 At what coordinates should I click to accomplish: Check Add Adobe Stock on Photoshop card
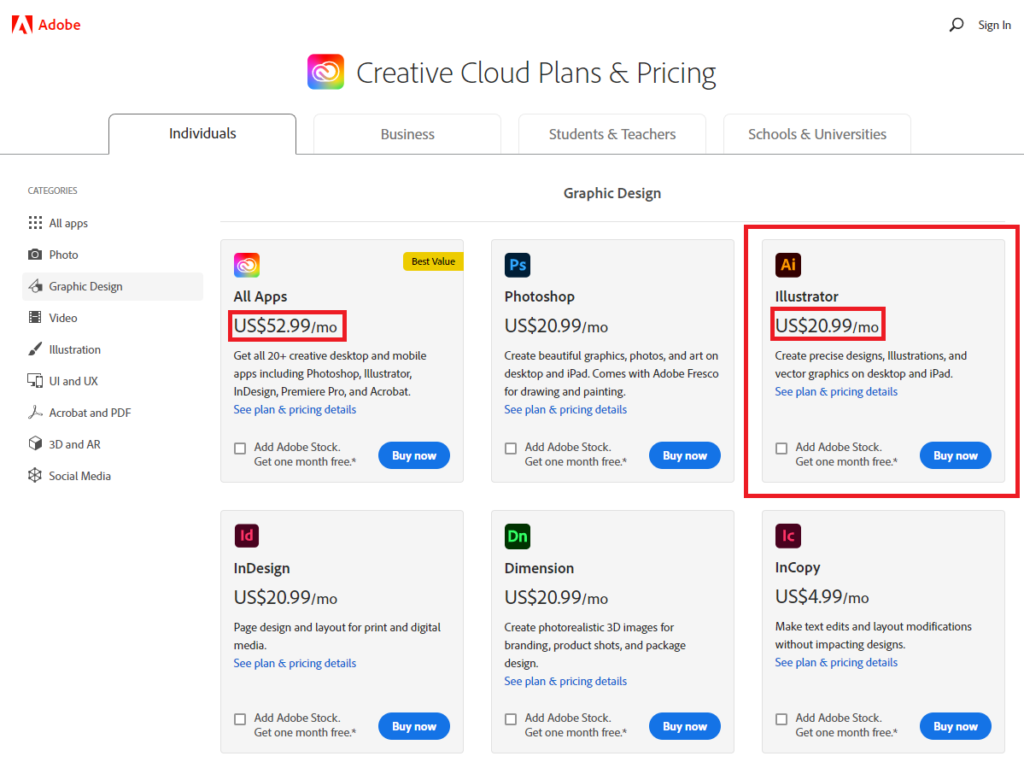[x=511, y=448]
